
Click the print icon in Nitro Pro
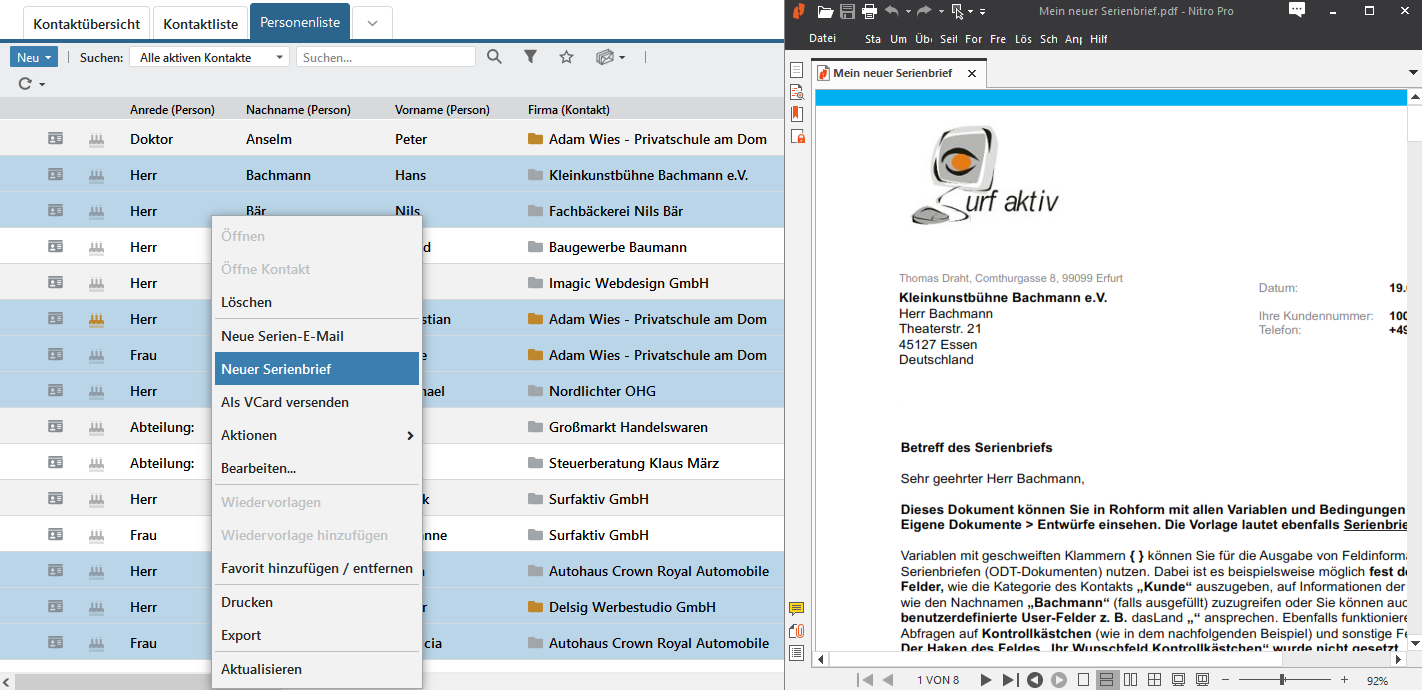point(869,11)
